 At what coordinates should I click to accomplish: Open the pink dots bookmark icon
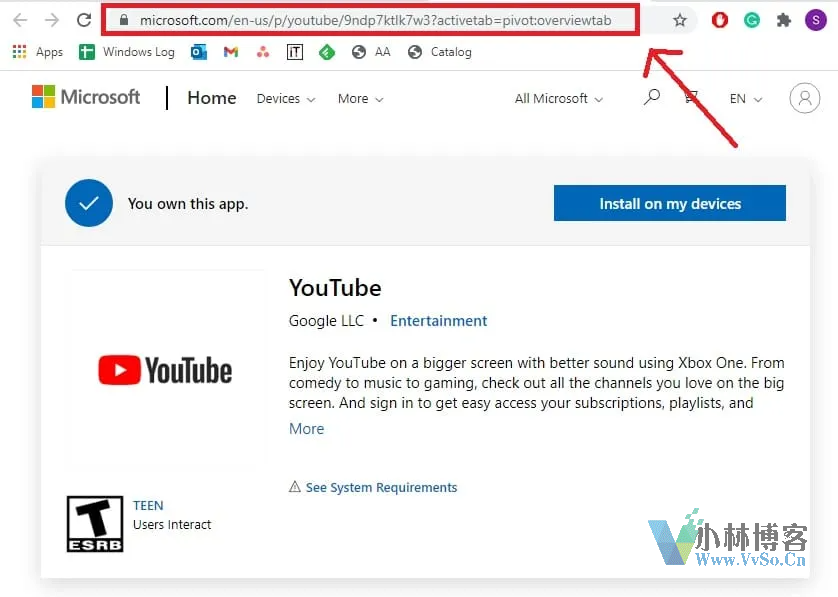point(263,52)
